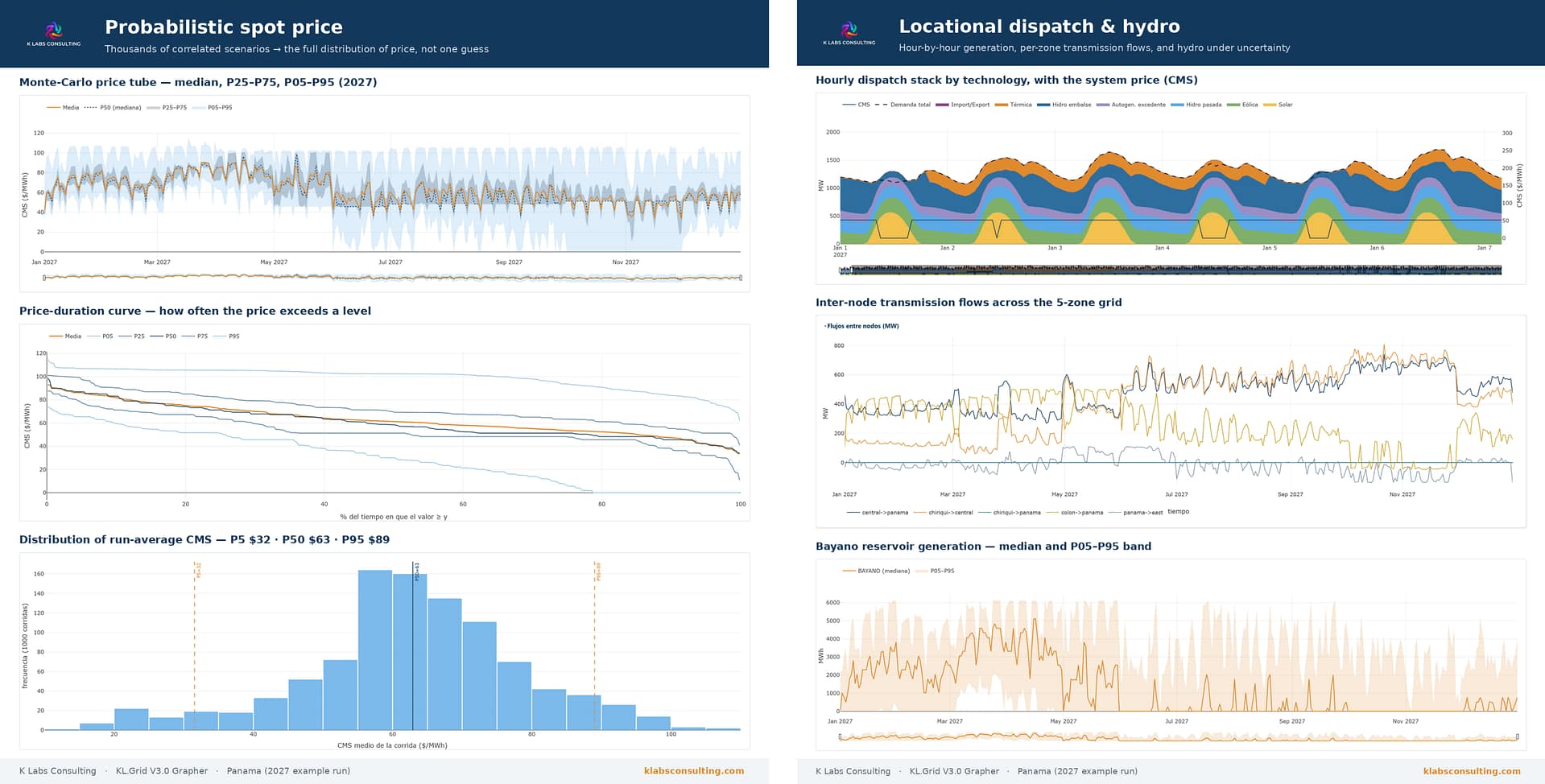Toggle the chiriqui->panama flow legend entry
The height and width of the screenshot is (784, 1545).
1010,512
